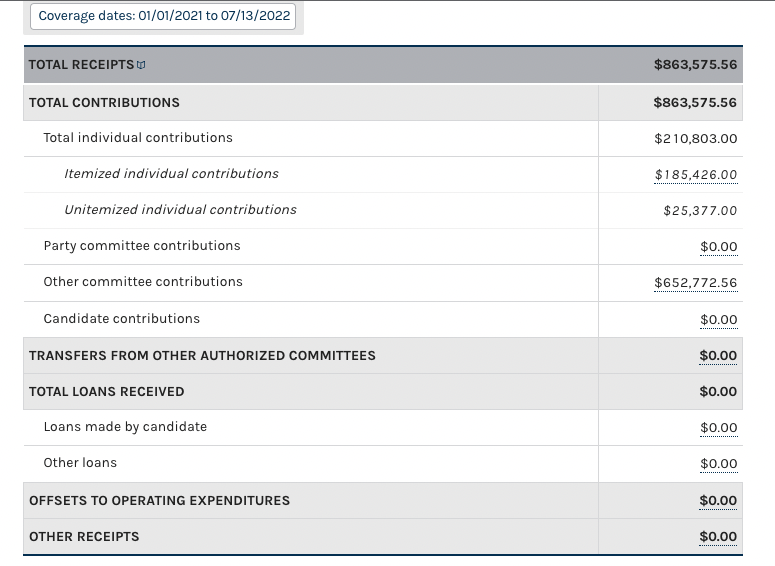Screen dimensions: 775x566
Task: Click the Other committee contributions label
Action: pyautogui.click(x=143, y=282)
